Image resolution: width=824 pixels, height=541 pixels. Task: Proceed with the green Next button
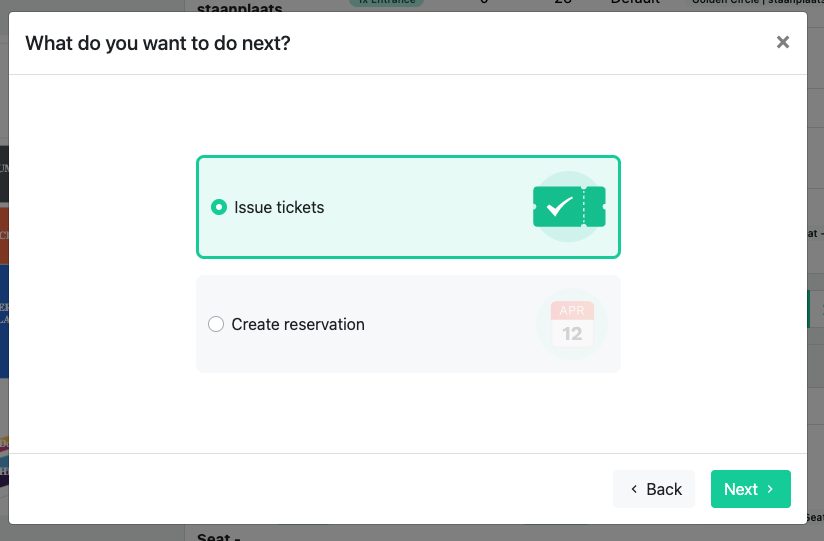pyautogui.click(x=750, y=489)
